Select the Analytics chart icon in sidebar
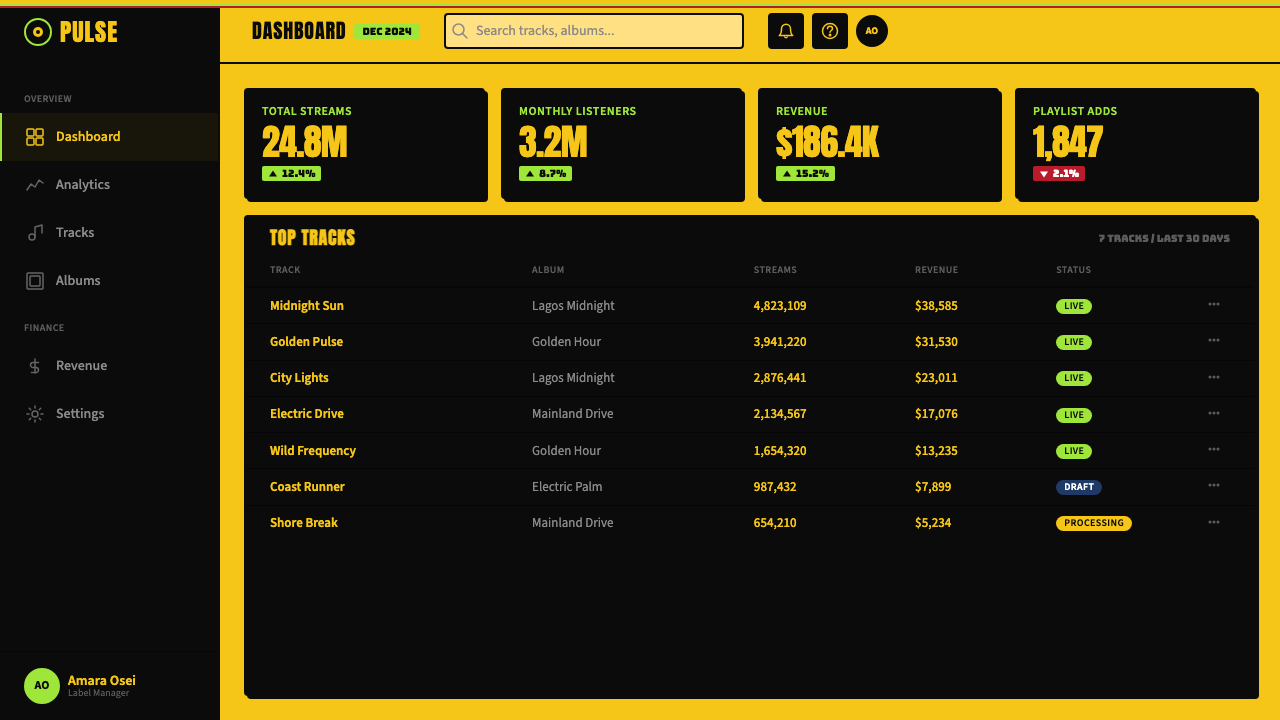 click(x=35, y=185)
